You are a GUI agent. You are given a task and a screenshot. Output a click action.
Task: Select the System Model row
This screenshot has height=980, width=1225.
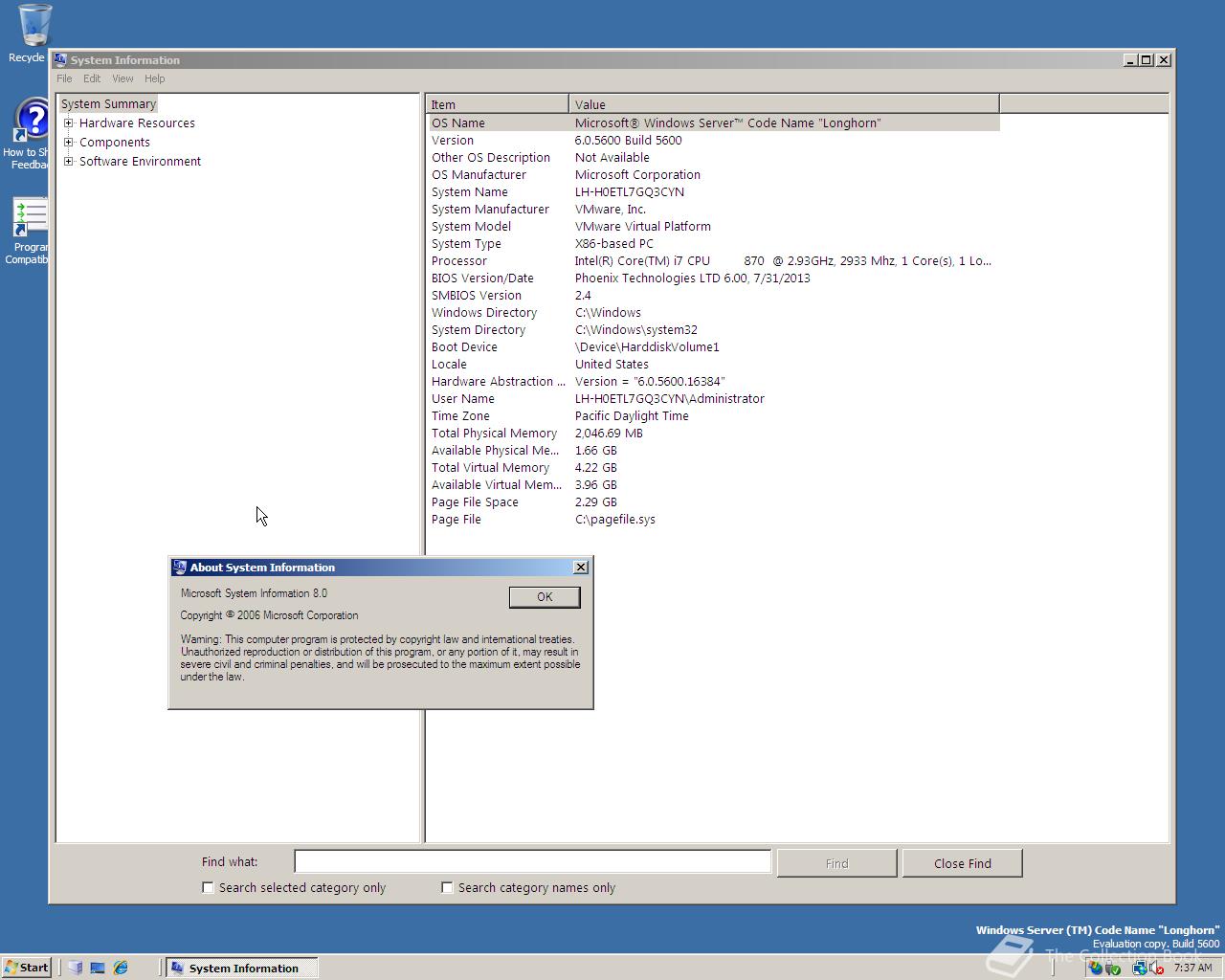[x=713, y=226]
